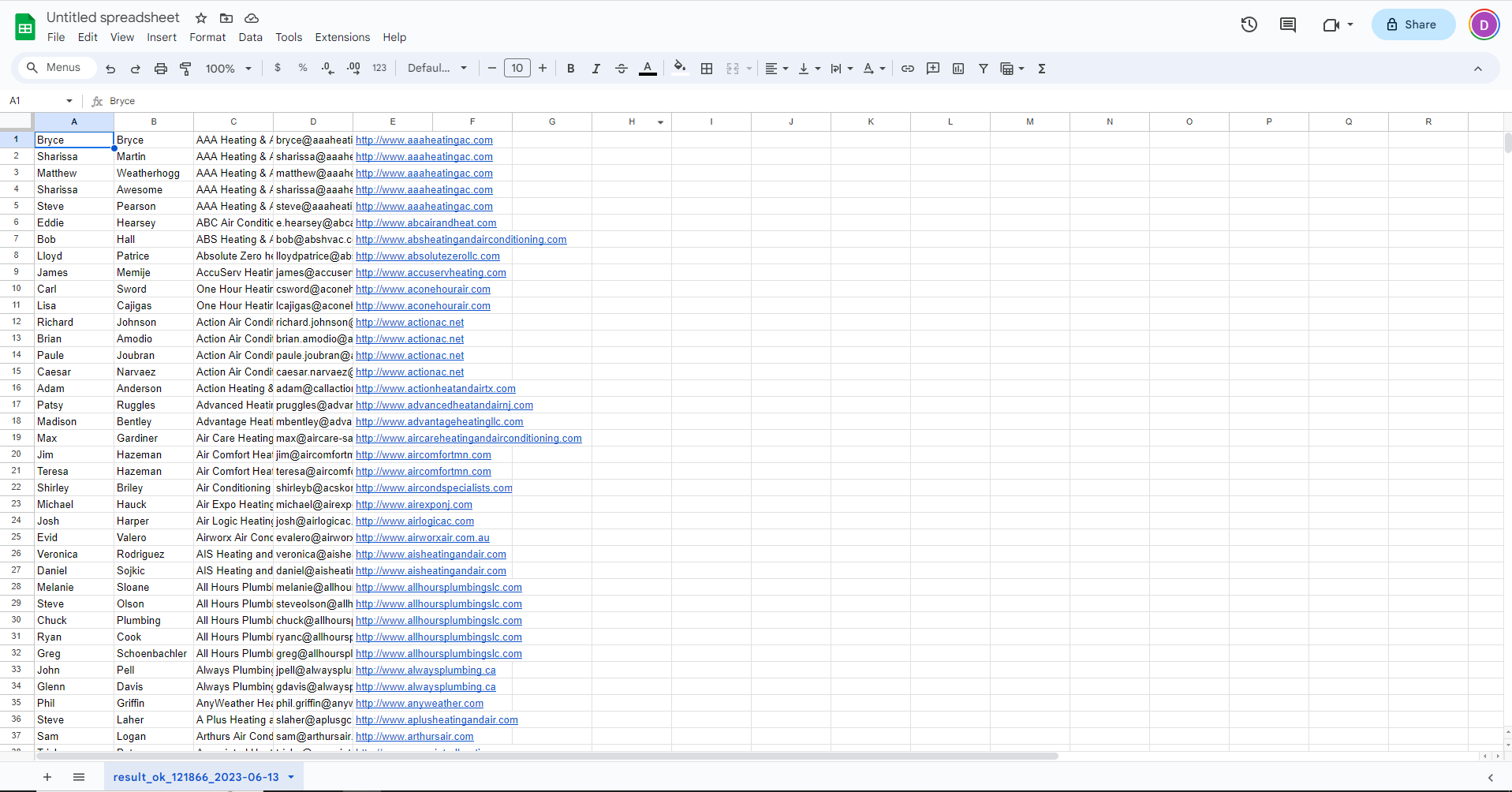Select the Paint format tool
The width and height of the screenshot is (1512, 792).
(x=186, y=69)
